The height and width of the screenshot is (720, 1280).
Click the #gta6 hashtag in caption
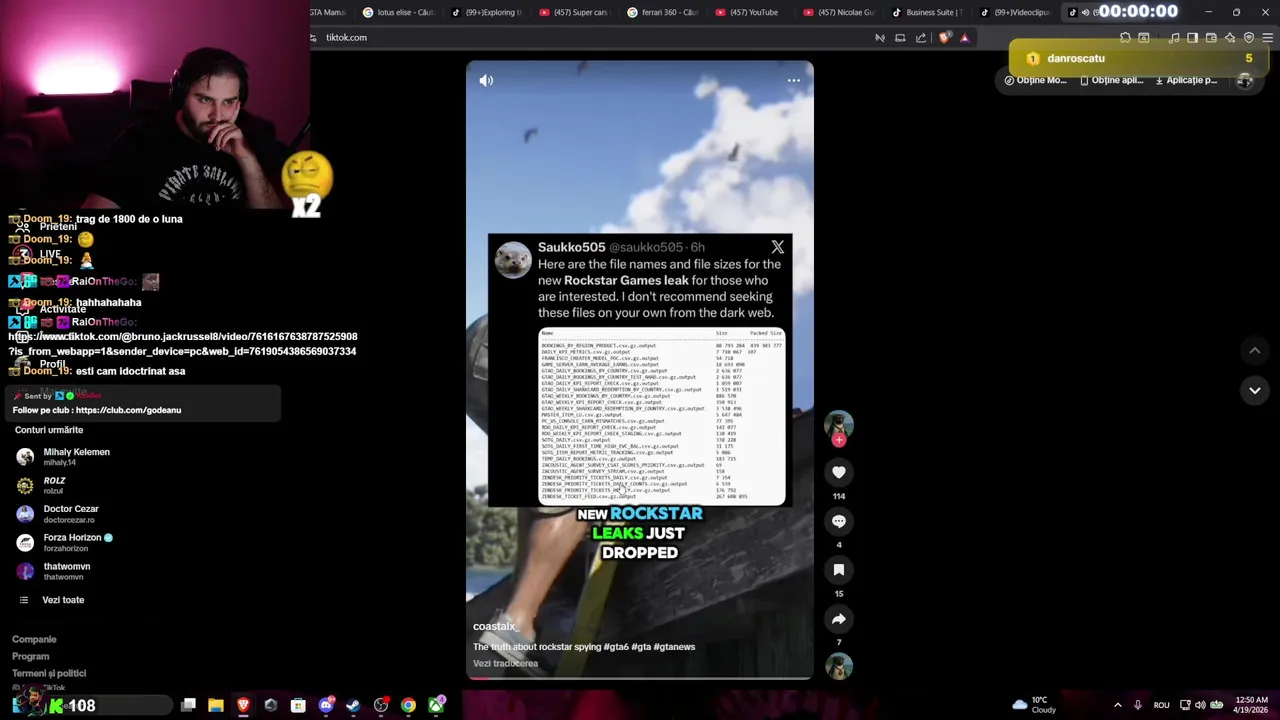tap(616, 647)
